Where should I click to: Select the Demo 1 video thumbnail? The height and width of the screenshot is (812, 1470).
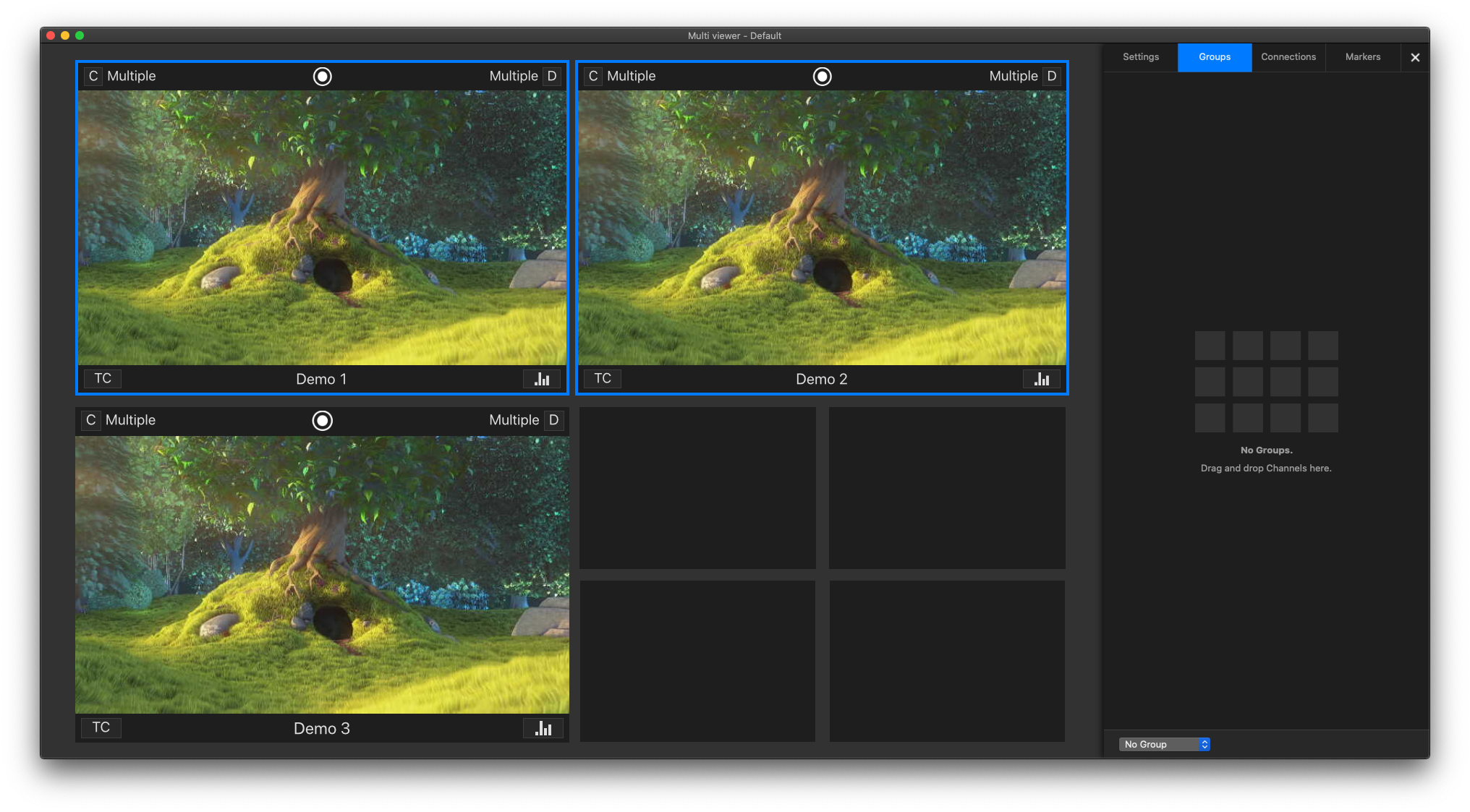click(323, 228)
